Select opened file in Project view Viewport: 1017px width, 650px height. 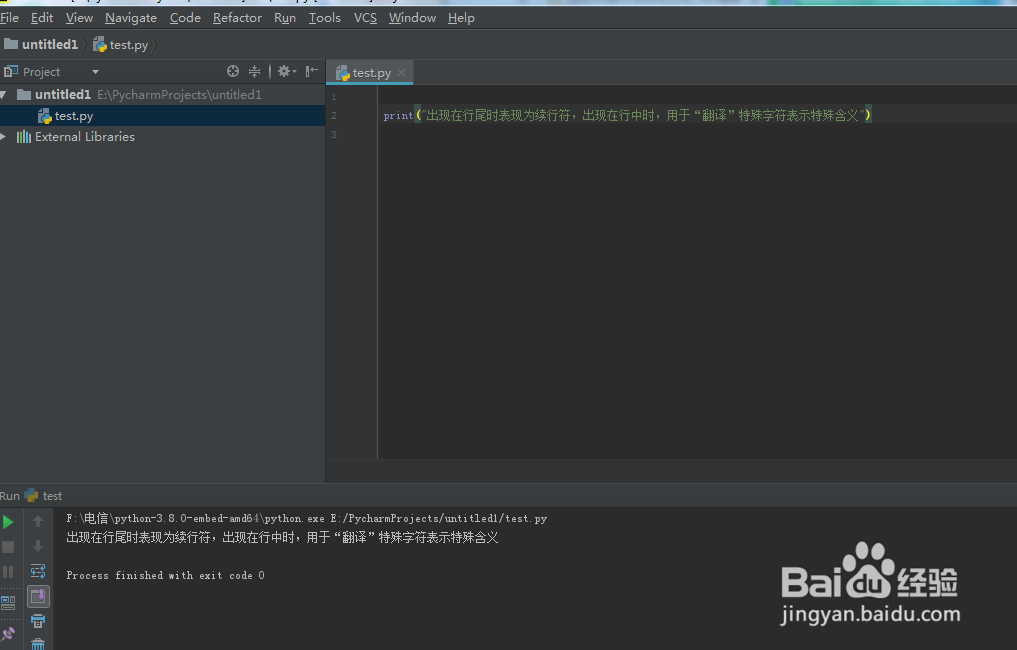(x=233, y=71)
